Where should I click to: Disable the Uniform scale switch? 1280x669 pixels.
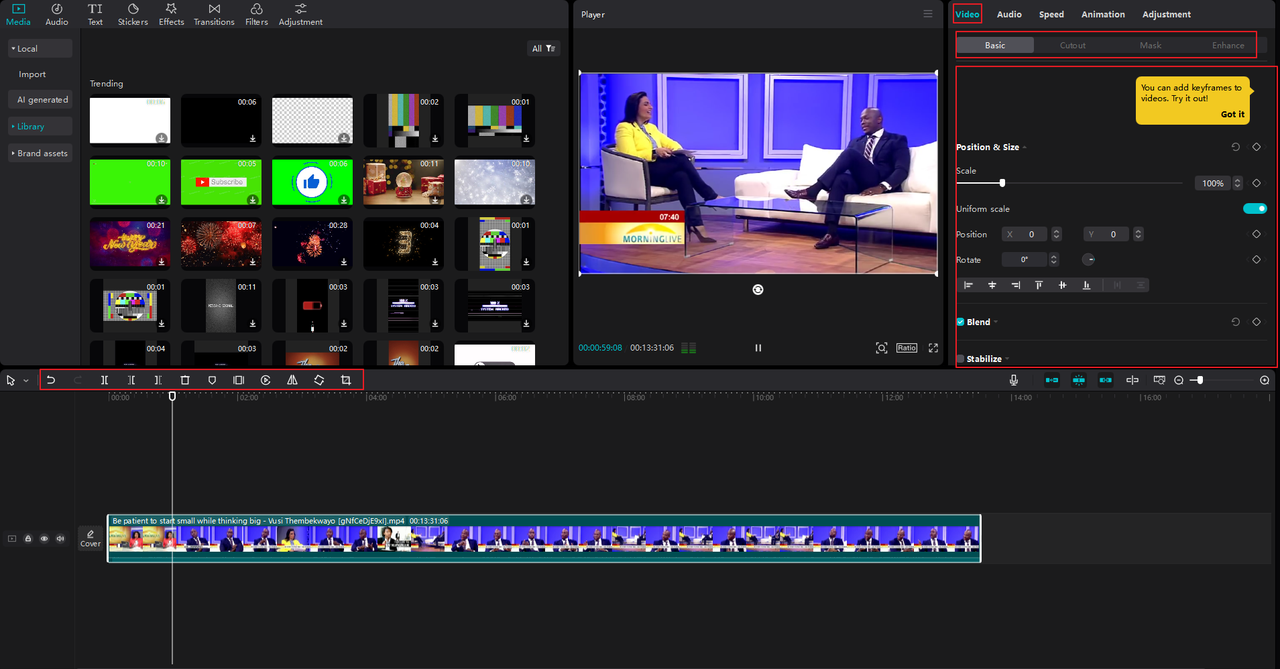pyautogui.click(x=1255, y=209)
